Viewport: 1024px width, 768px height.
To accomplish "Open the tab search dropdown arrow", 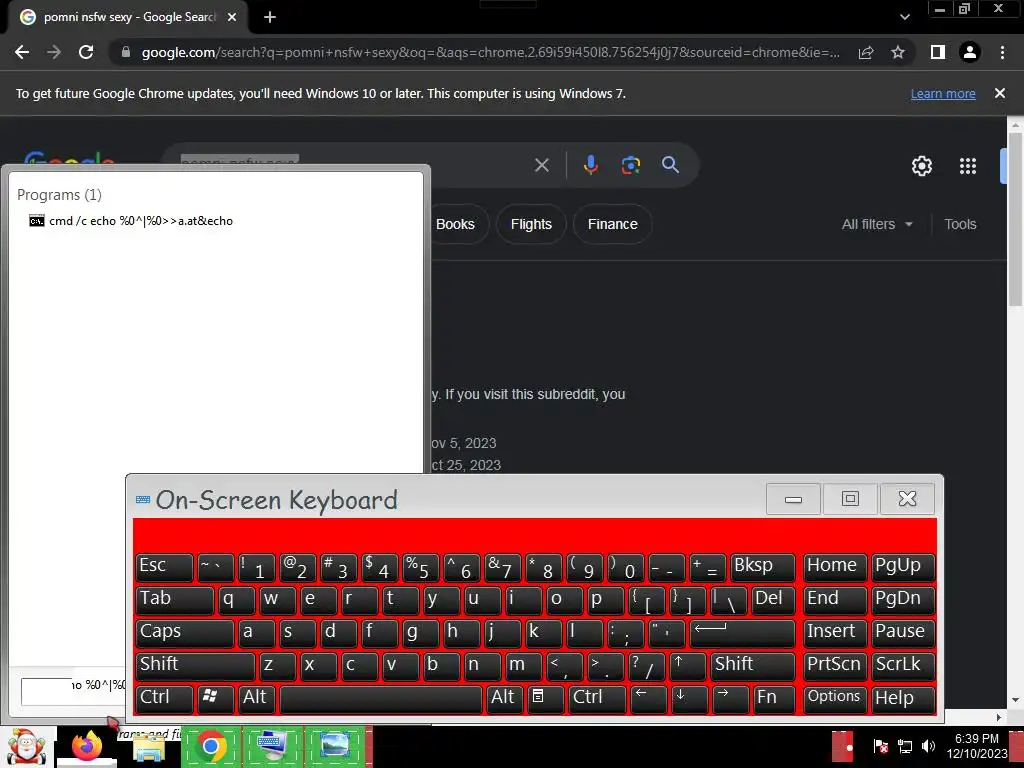I will pyautogui.click(x=904, y=17).
